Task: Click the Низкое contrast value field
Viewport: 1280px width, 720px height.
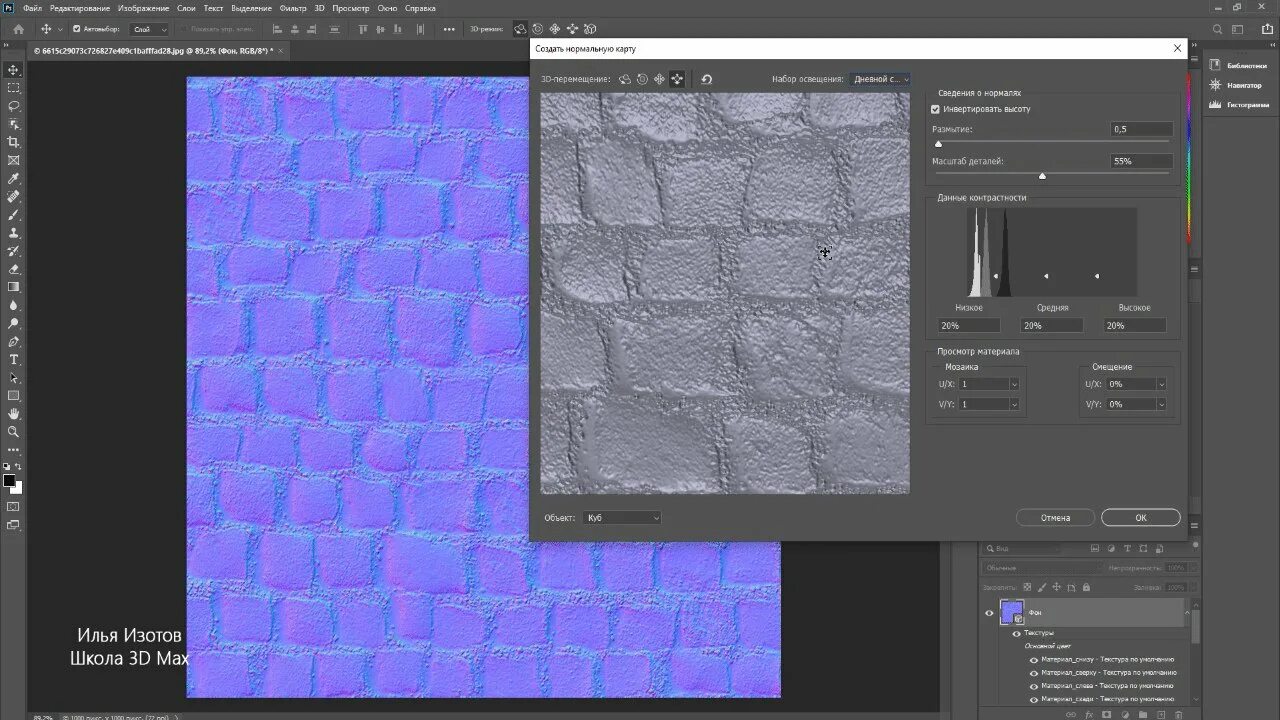Action: pos(969,326)
